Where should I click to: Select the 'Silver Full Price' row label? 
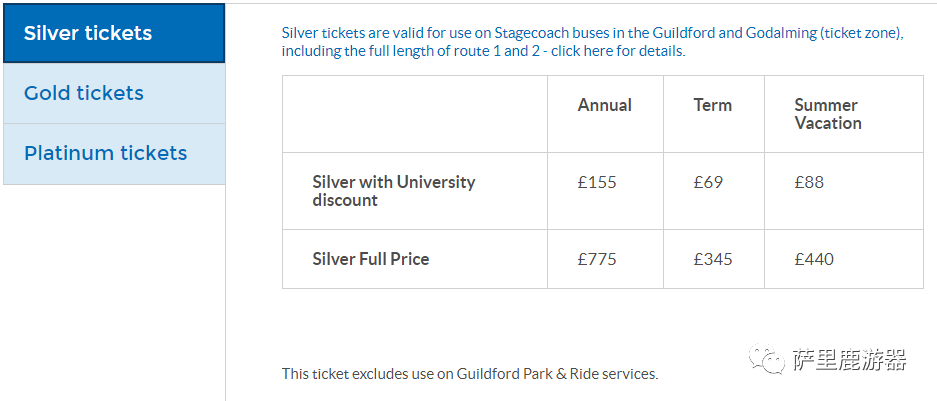[370, 259]
